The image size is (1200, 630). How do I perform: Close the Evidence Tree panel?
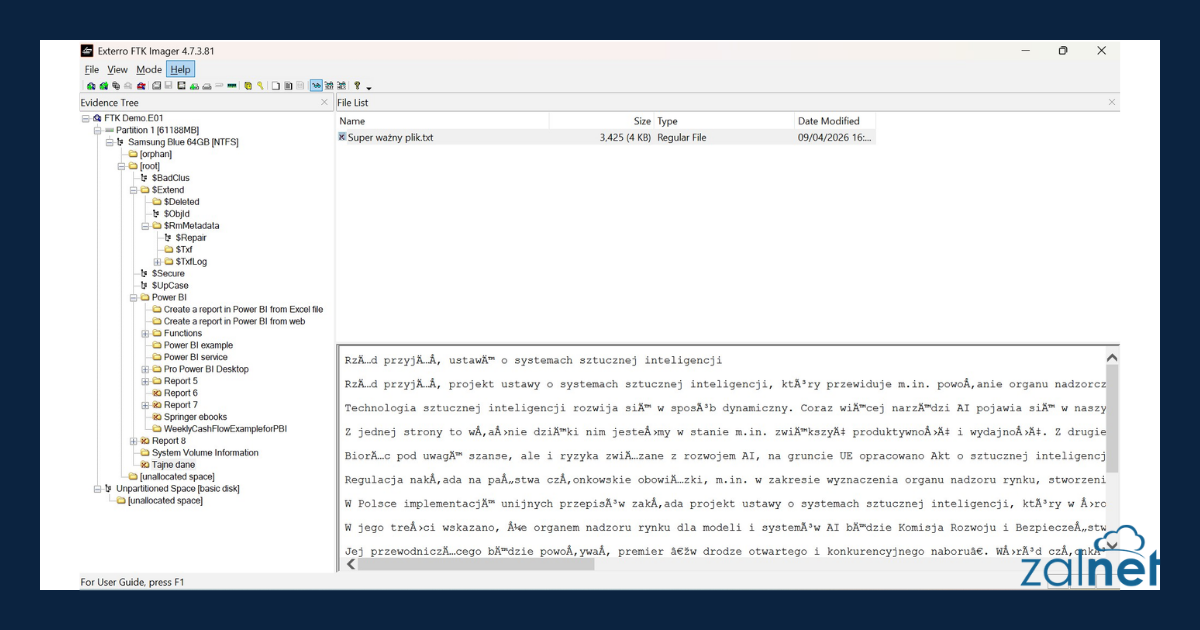coord(324,103)
